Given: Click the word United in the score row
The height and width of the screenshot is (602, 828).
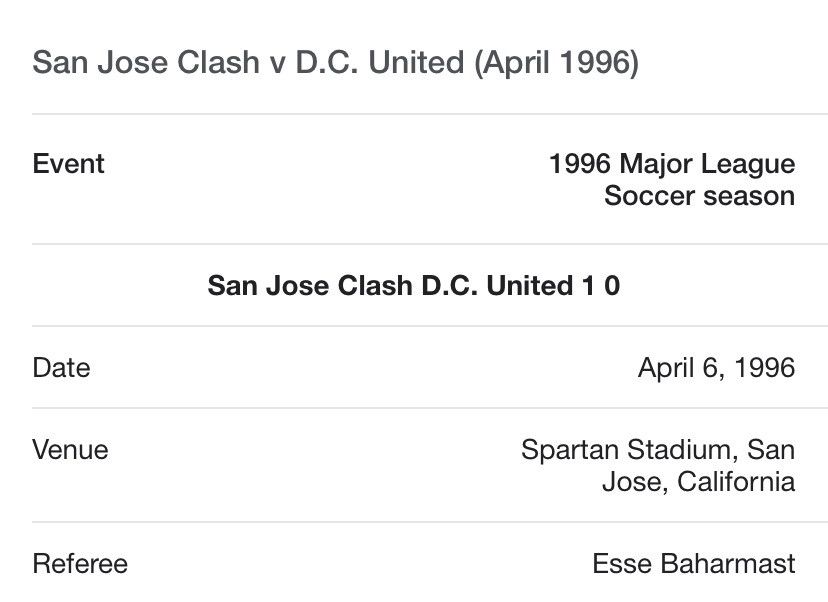Looking at the screenshot, I should (x=530, y=286).
